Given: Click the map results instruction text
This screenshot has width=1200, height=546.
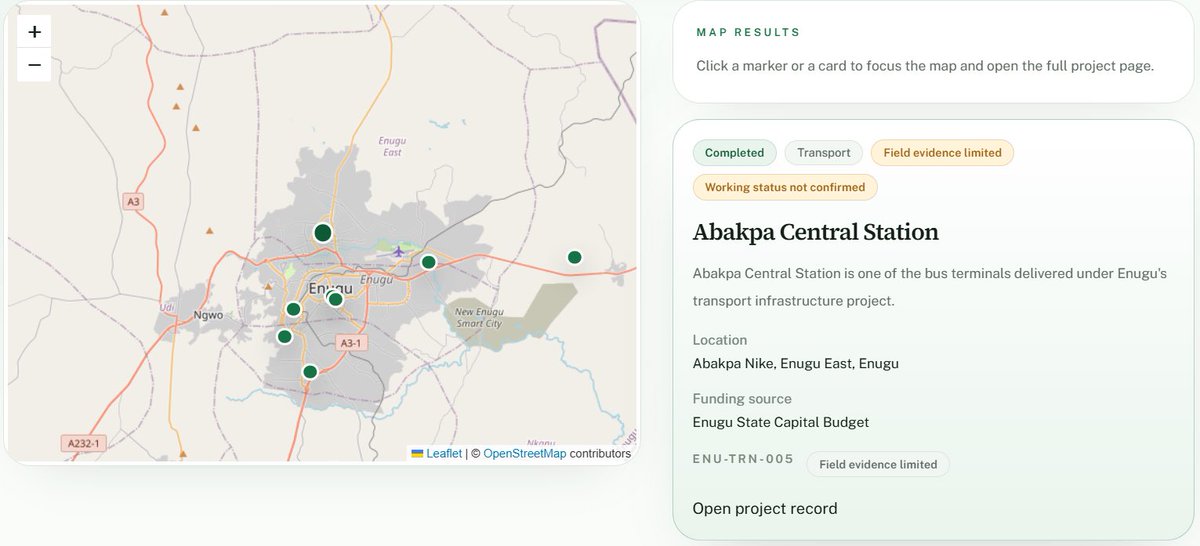Looking at the screenshot, I should [x=925, y=66].
